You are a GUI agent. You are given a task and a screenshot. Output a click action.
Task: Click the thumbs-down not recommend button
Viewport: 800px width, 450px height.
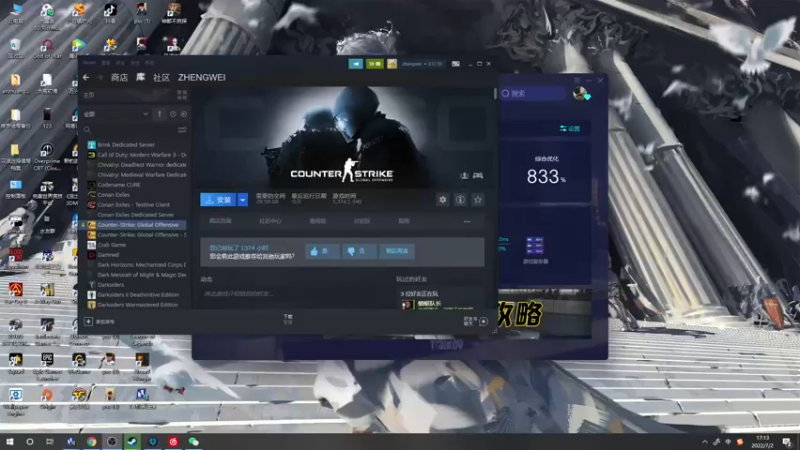tap(357, 251)
